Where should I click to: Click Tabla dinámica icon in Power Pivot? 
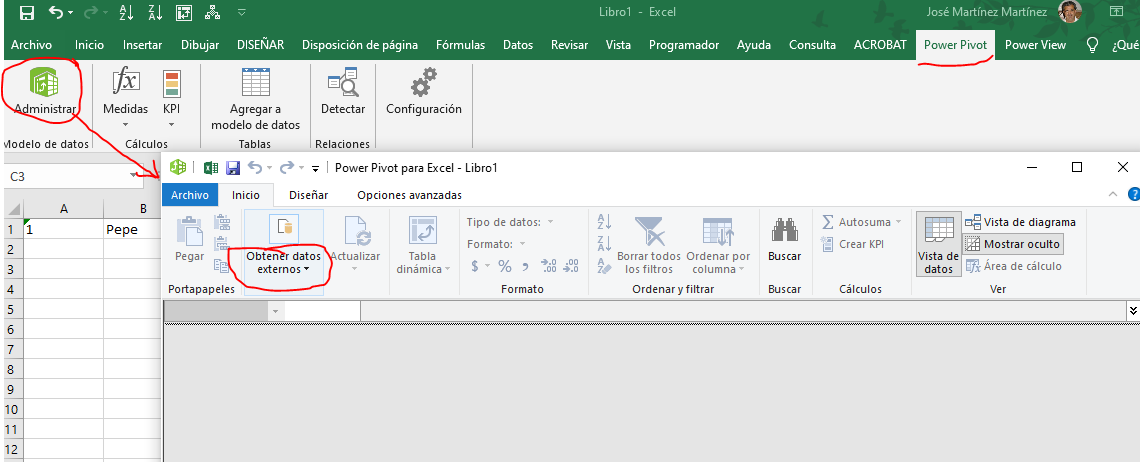[x=422, y=230]
